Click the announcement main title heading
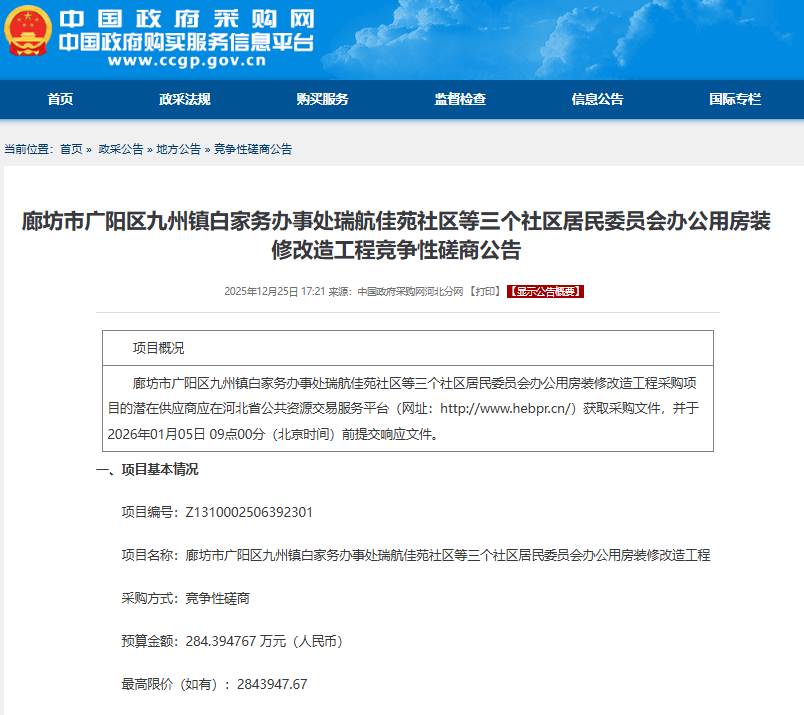 point(396,235)
